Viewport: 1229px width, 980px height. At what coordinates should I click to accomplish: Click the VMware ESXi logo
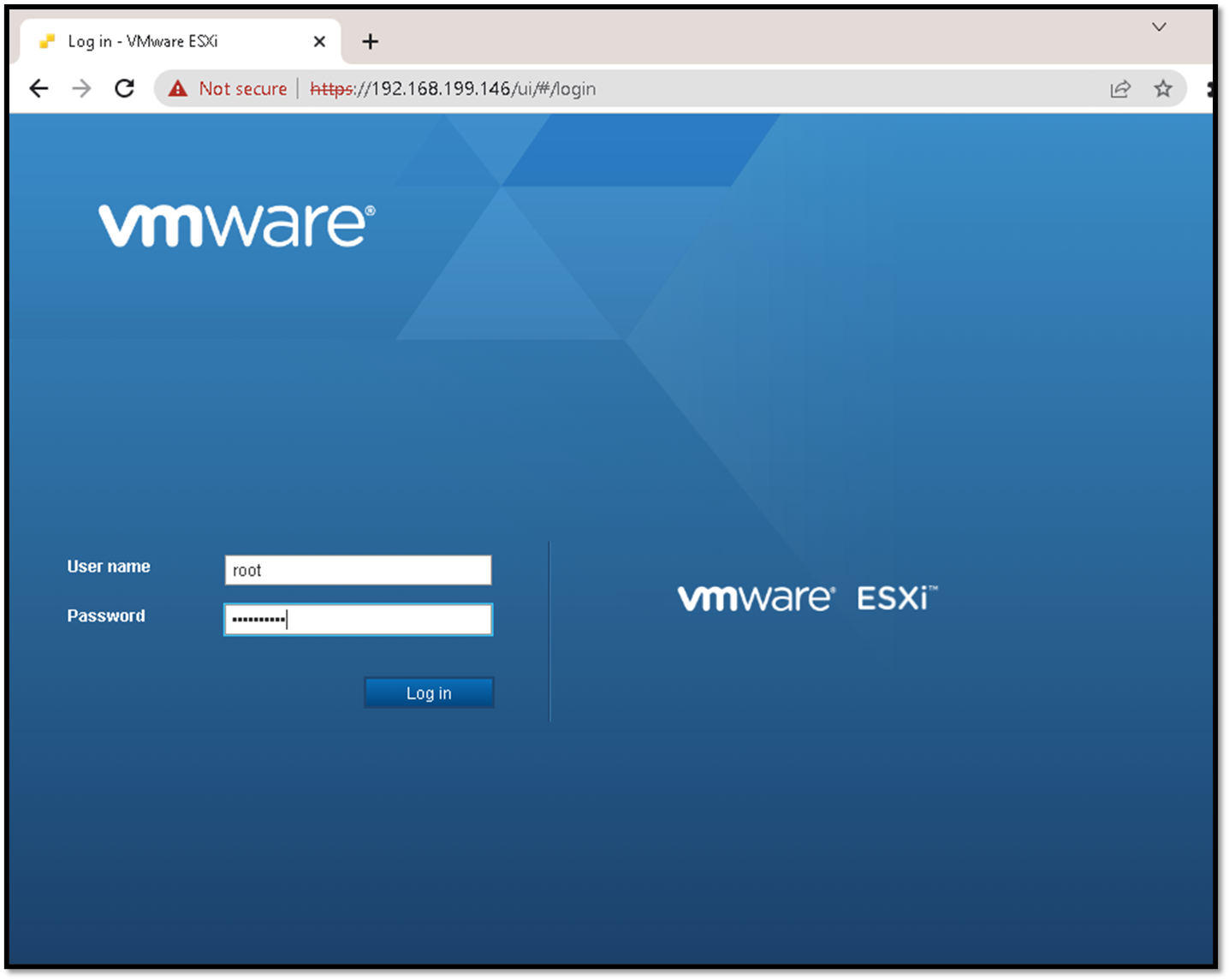805,597
